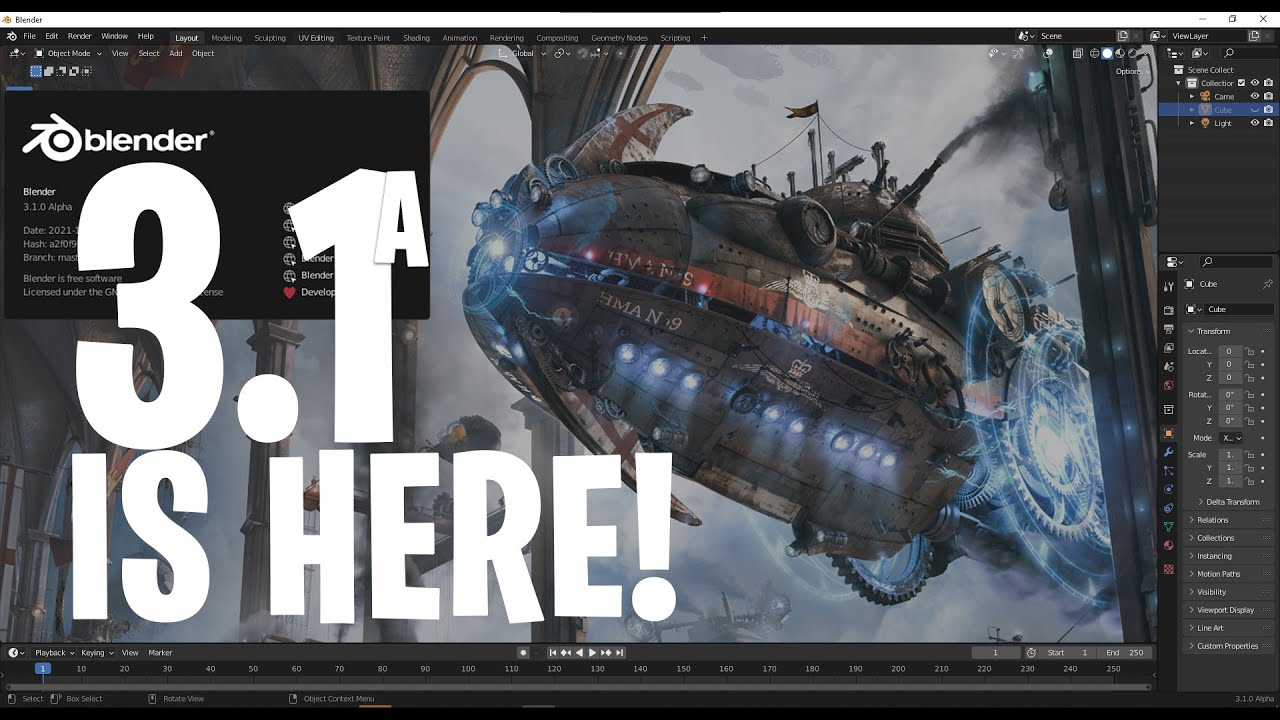Pin the Cube properties panel
1280x720 pixels.
pyautogui.click(x=1267, y=284)
